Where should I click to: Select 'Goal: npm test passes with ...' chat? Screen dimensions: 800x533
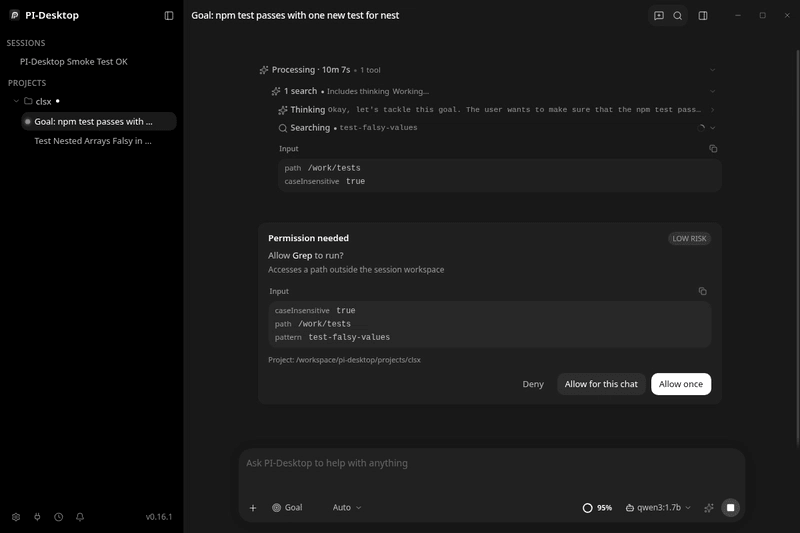coord(99,121)
